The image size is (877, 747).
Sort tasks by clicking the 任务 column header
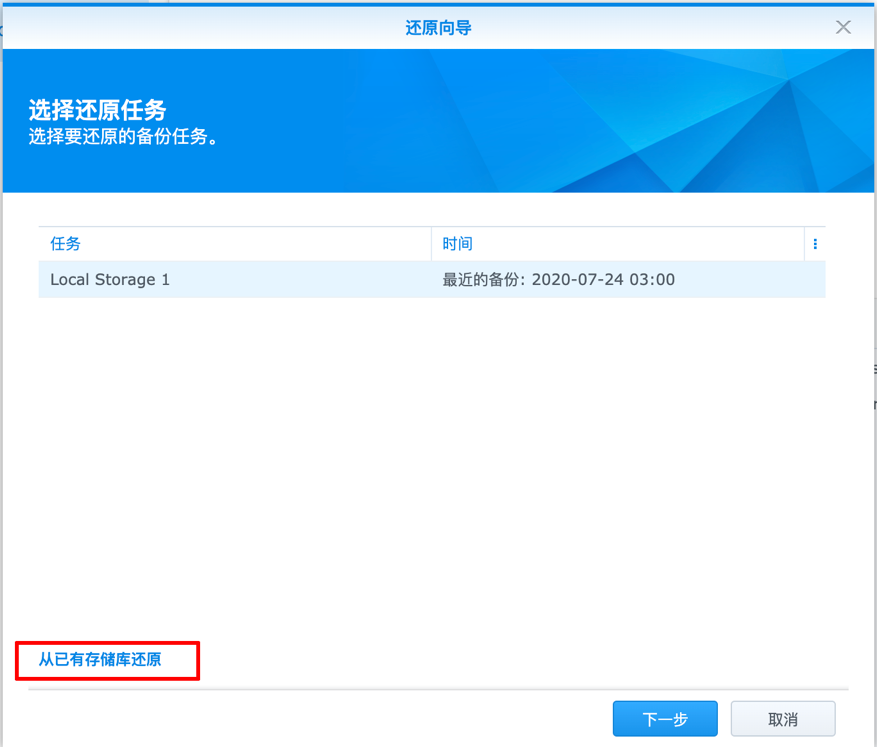pyautogui.click(x=67, y=244)
